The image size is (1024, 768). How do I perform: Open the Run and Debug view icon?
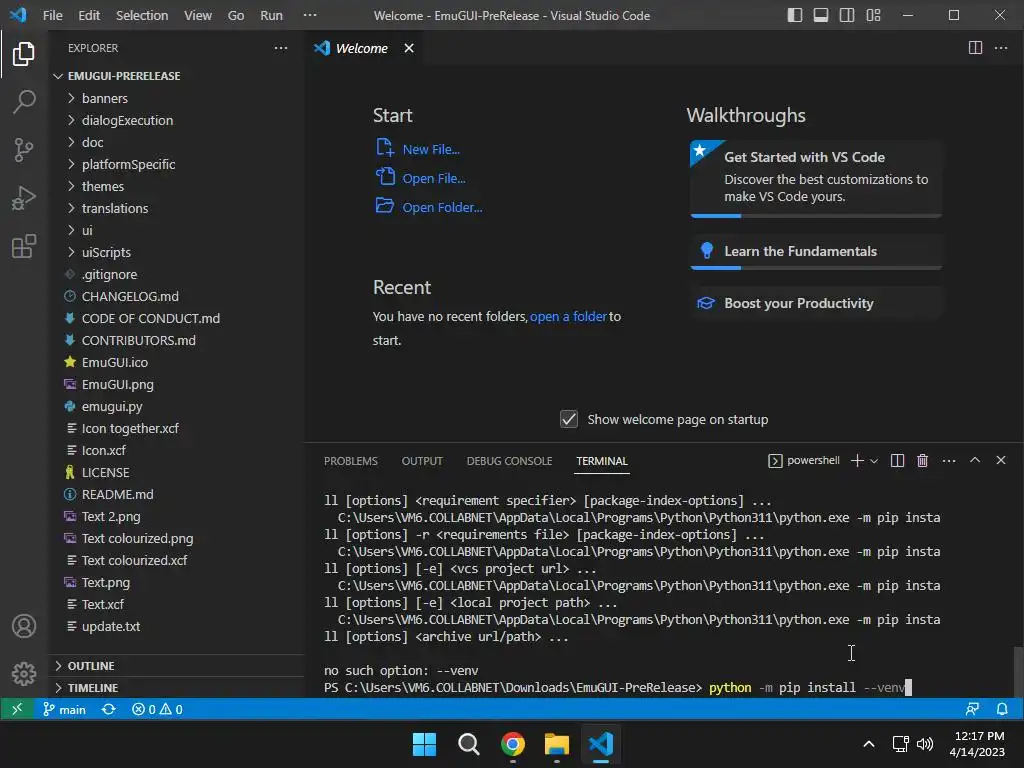point(24,198)
